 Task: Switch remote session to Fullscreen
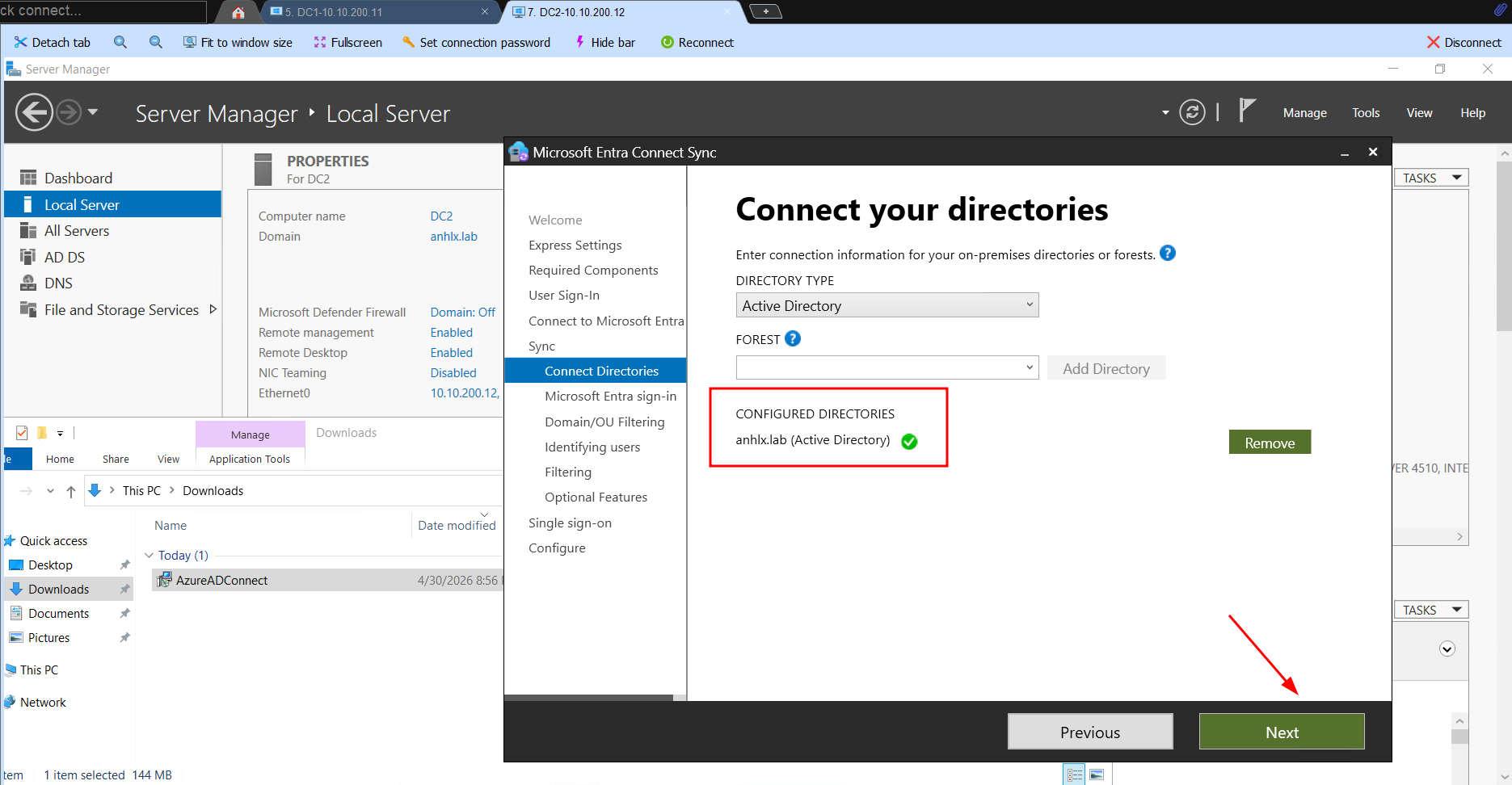coord(347,42)
